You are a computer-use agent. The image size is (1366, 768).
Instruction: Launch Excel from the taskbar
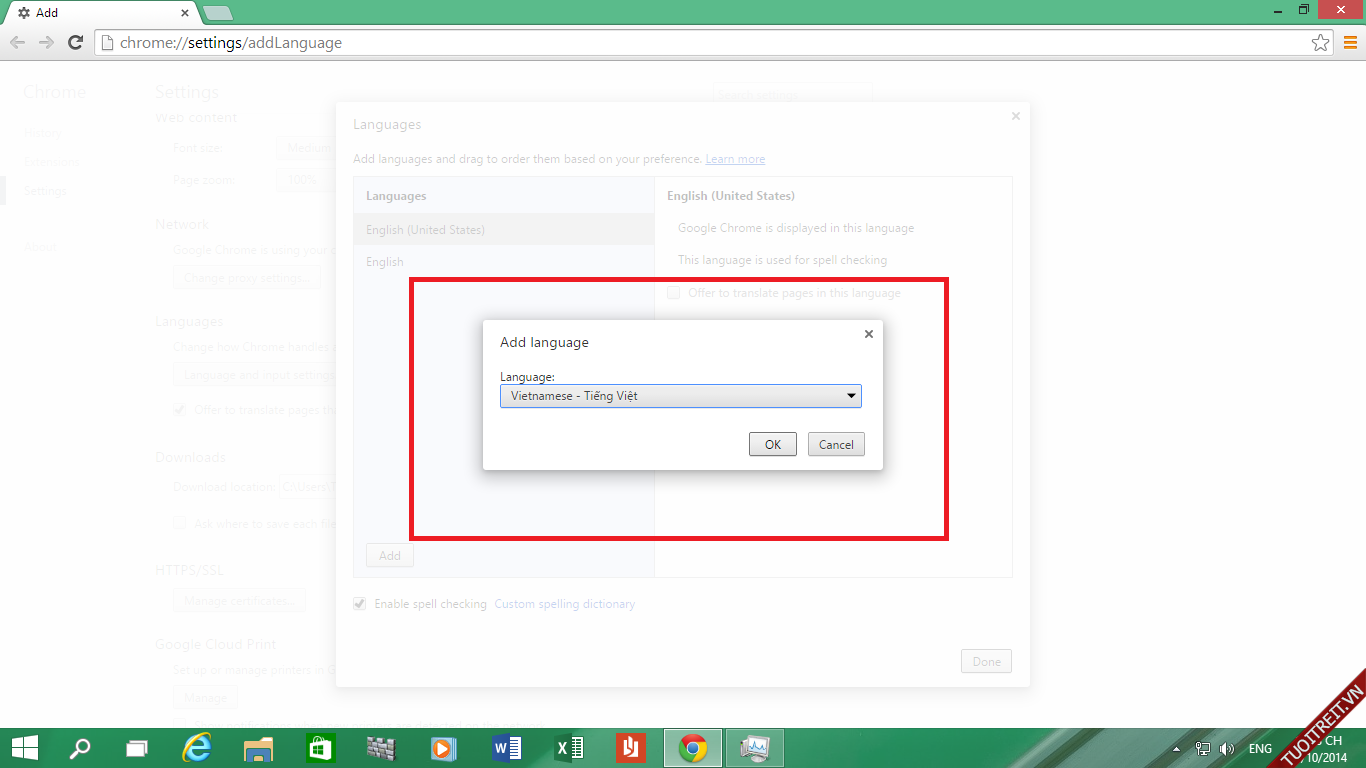569,748
